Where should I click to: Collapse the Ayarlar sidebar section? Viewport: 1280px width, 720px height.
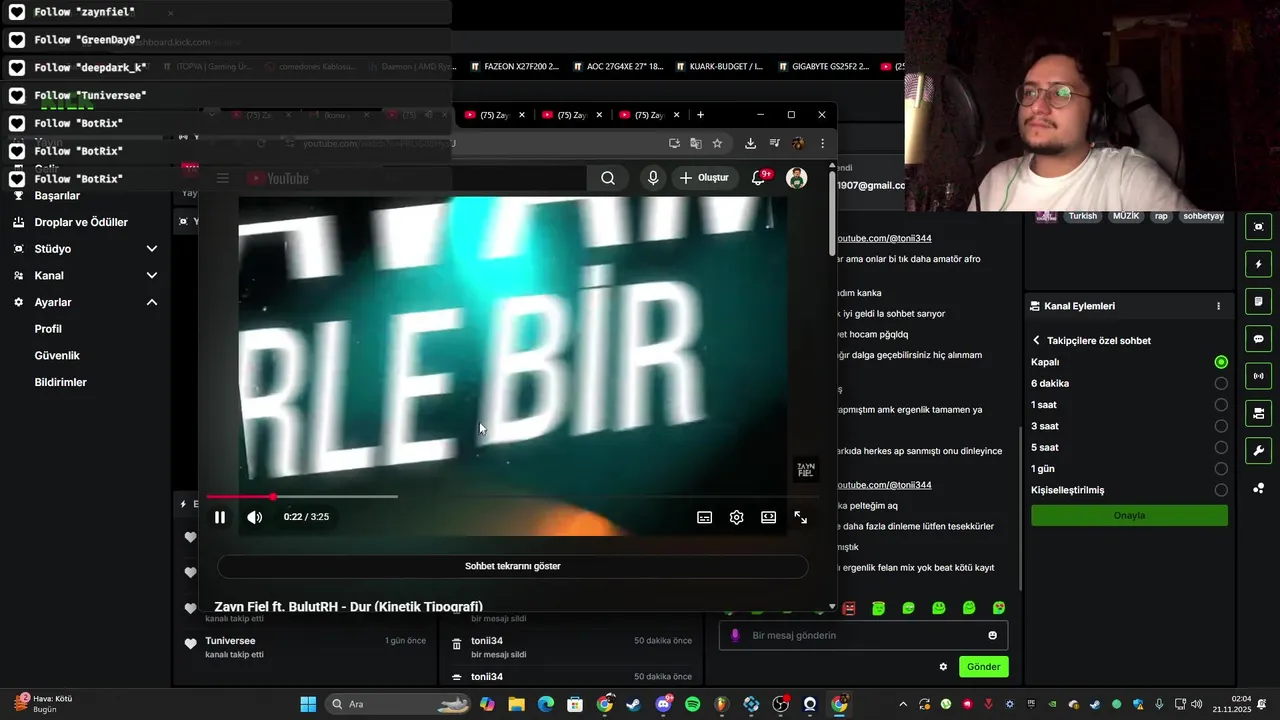coord(152,302)
